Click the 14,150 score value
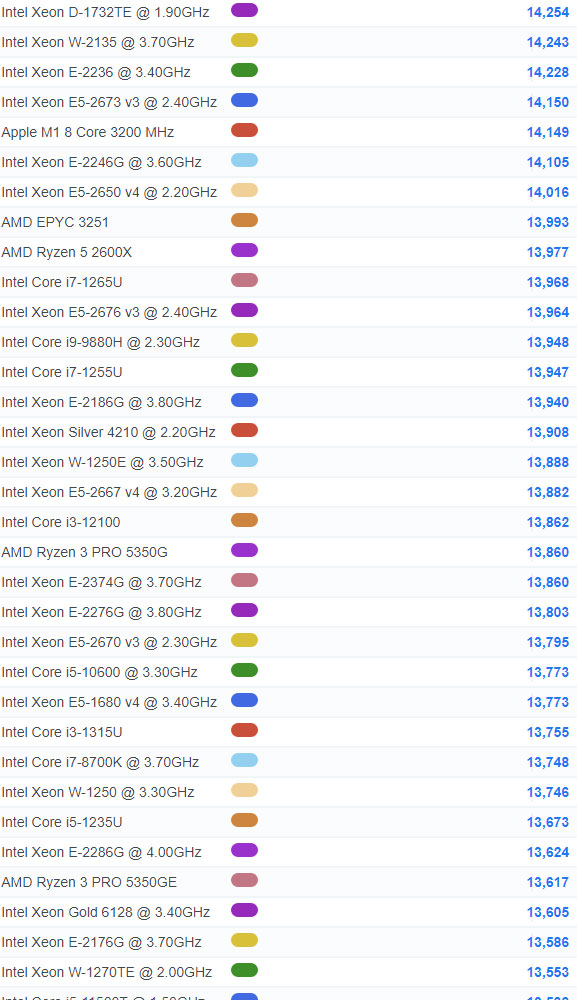577x1000 pixels. pyautogui.click(x=548, y=102)
